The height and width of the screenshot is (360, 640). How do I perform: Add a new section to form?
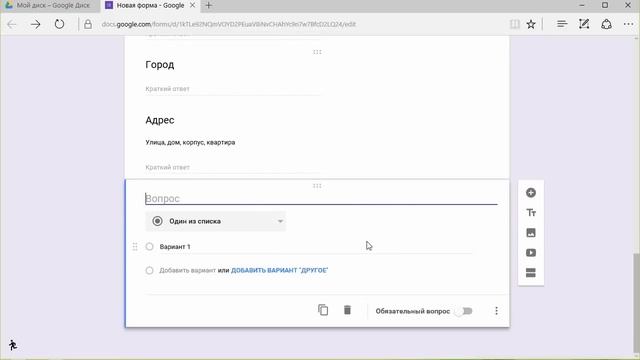point(531,273)
